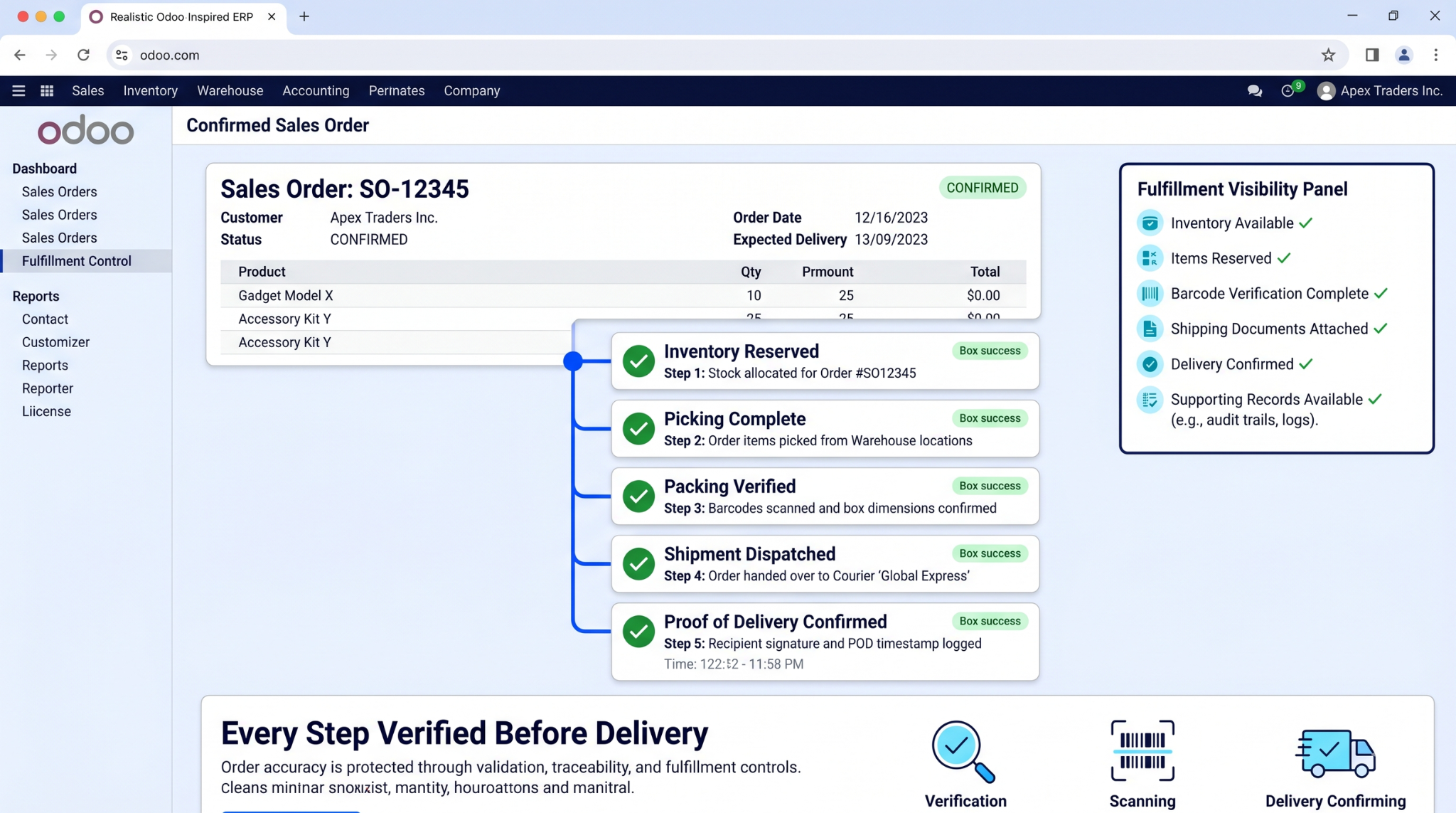Click the Scanning barcode icon

point(1142,750)
